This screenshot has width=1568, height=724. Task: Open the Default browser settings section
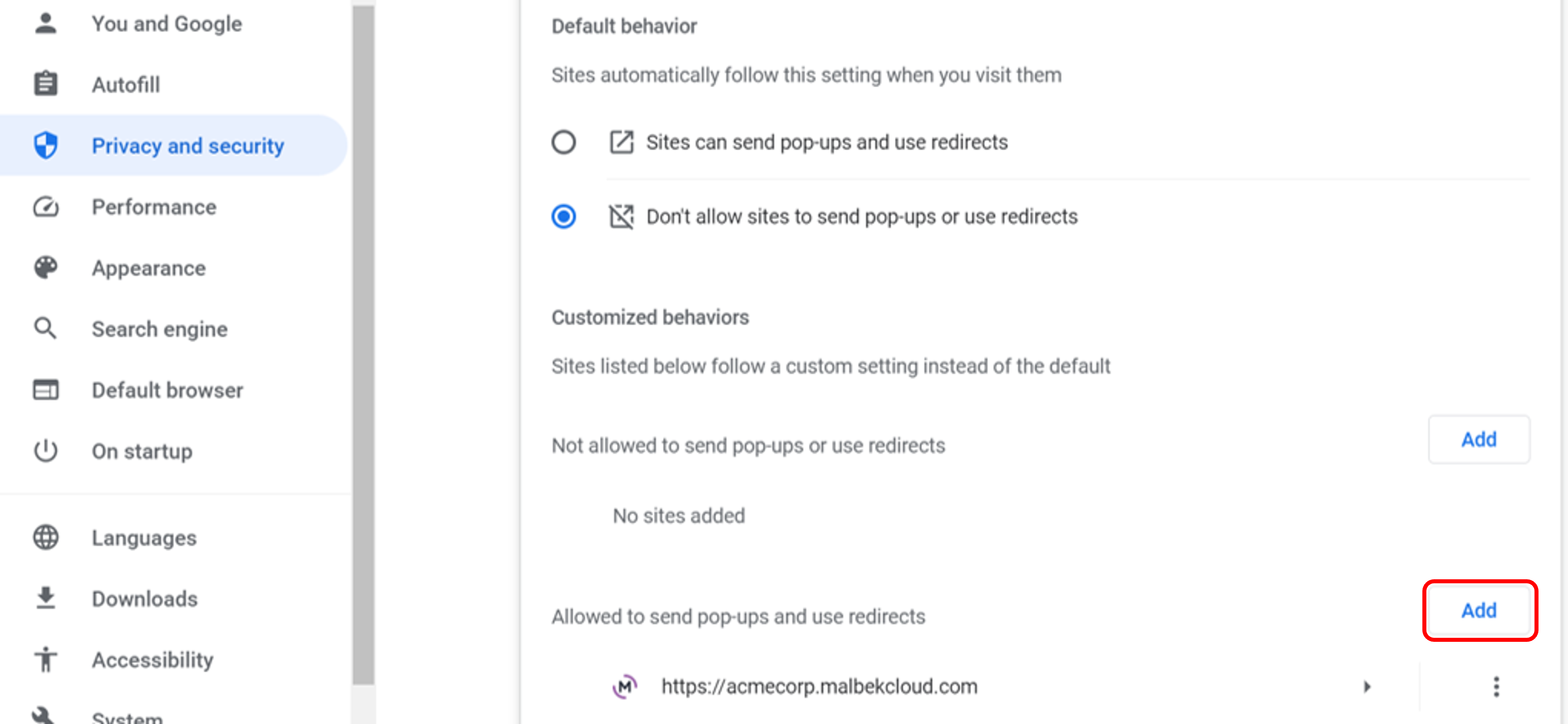coord(167,390)
